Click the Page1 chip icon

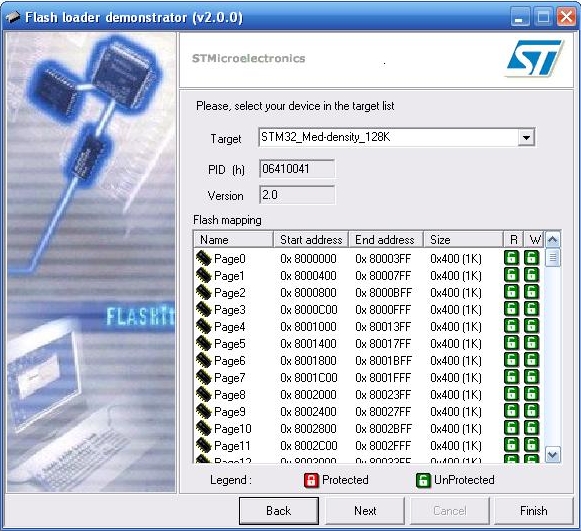(x=203, y=275)
